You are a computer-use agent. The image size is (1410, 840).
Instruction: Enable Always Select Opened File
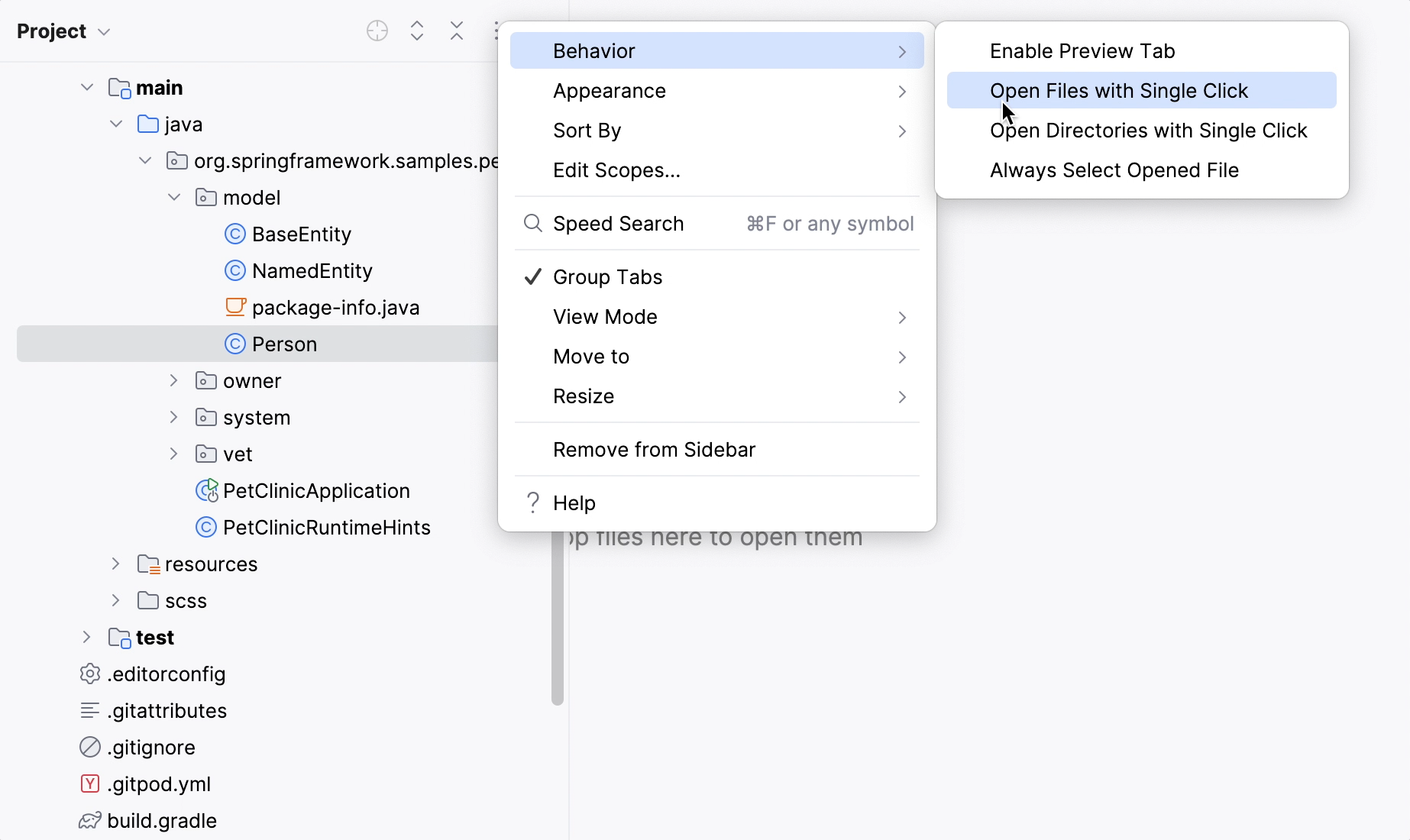(x=1114, y=170)
